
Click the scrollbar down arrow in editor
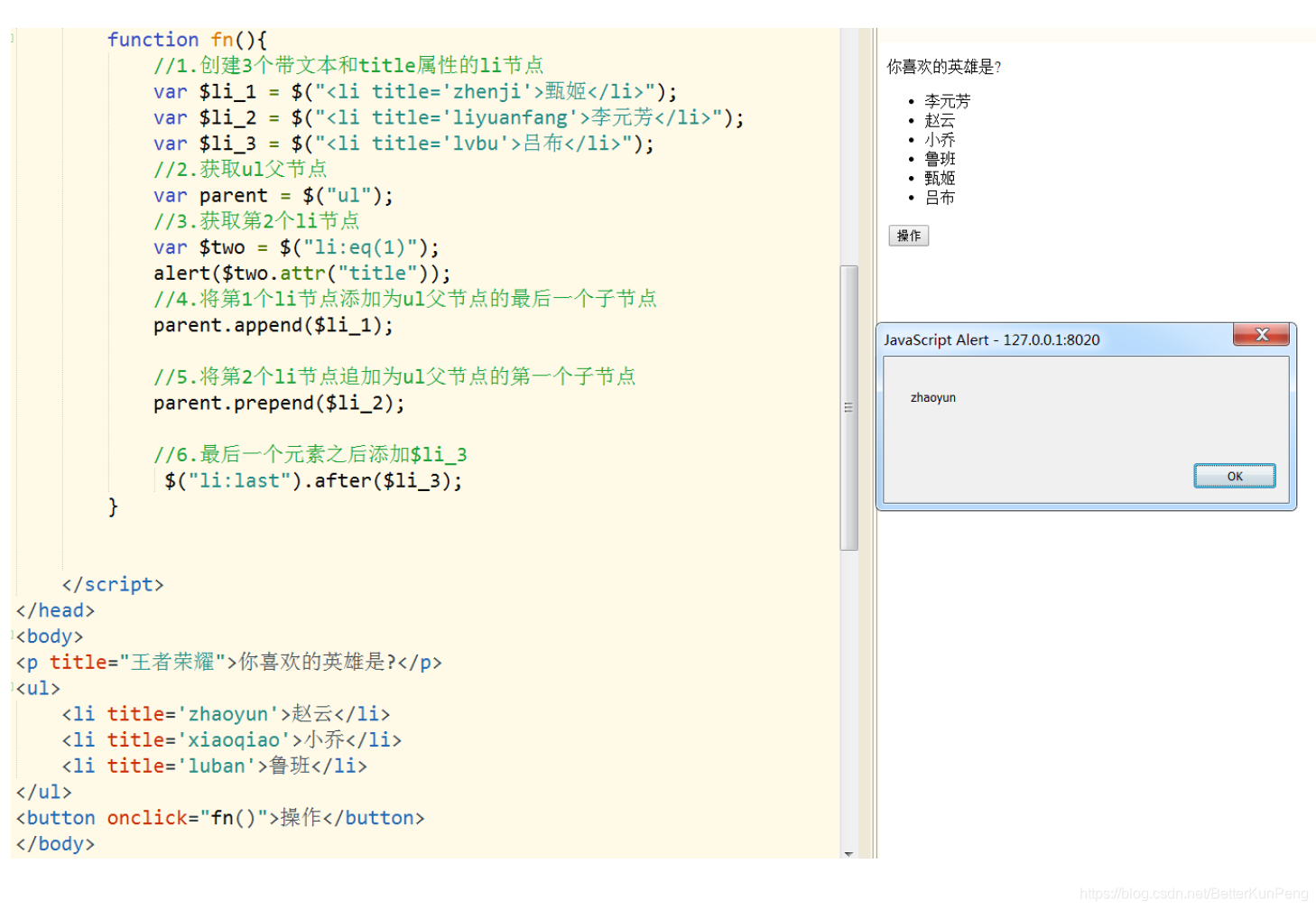click(848, 853)
